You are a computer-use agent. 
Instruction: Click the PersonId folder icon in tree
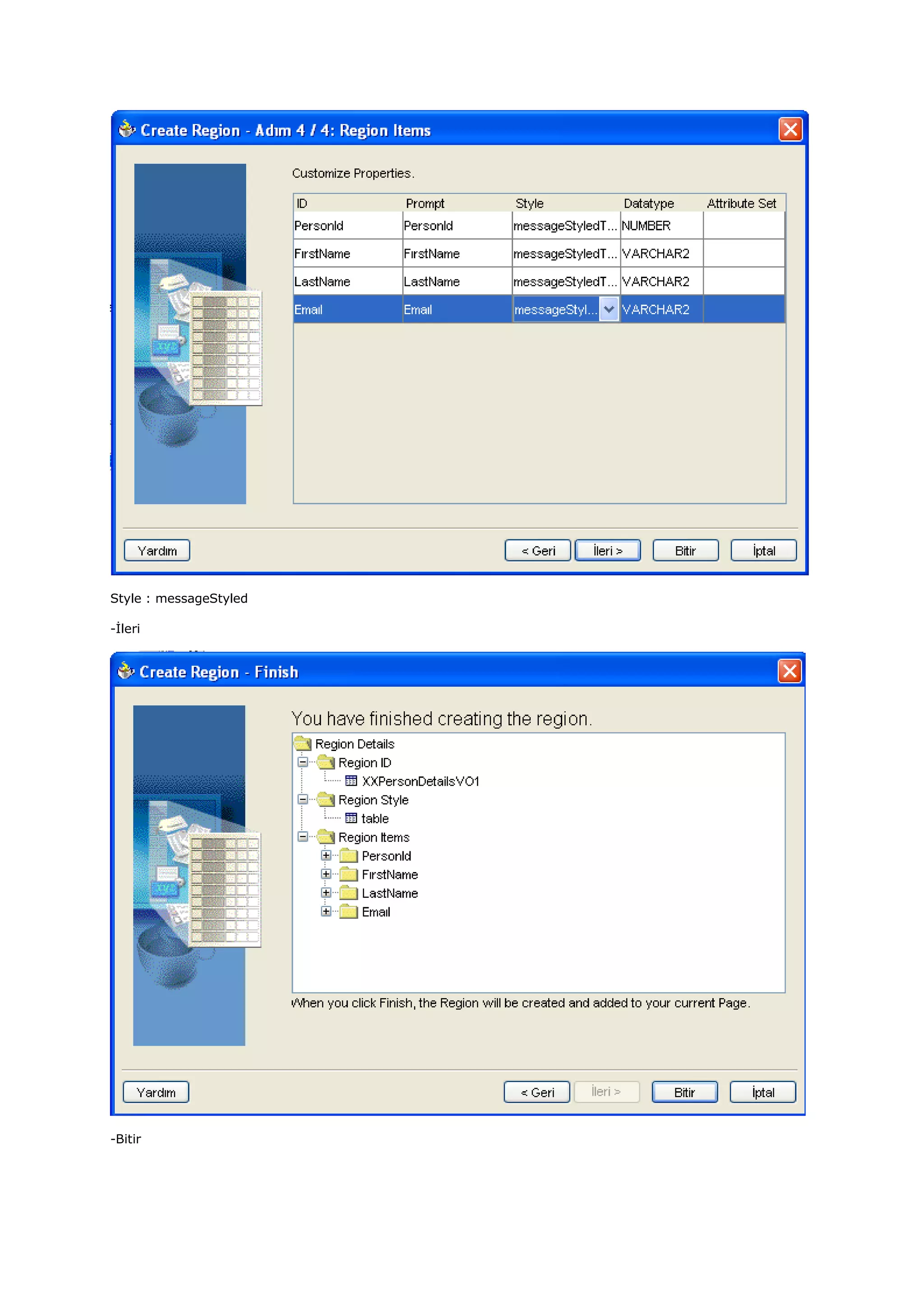tap(348, 856)
